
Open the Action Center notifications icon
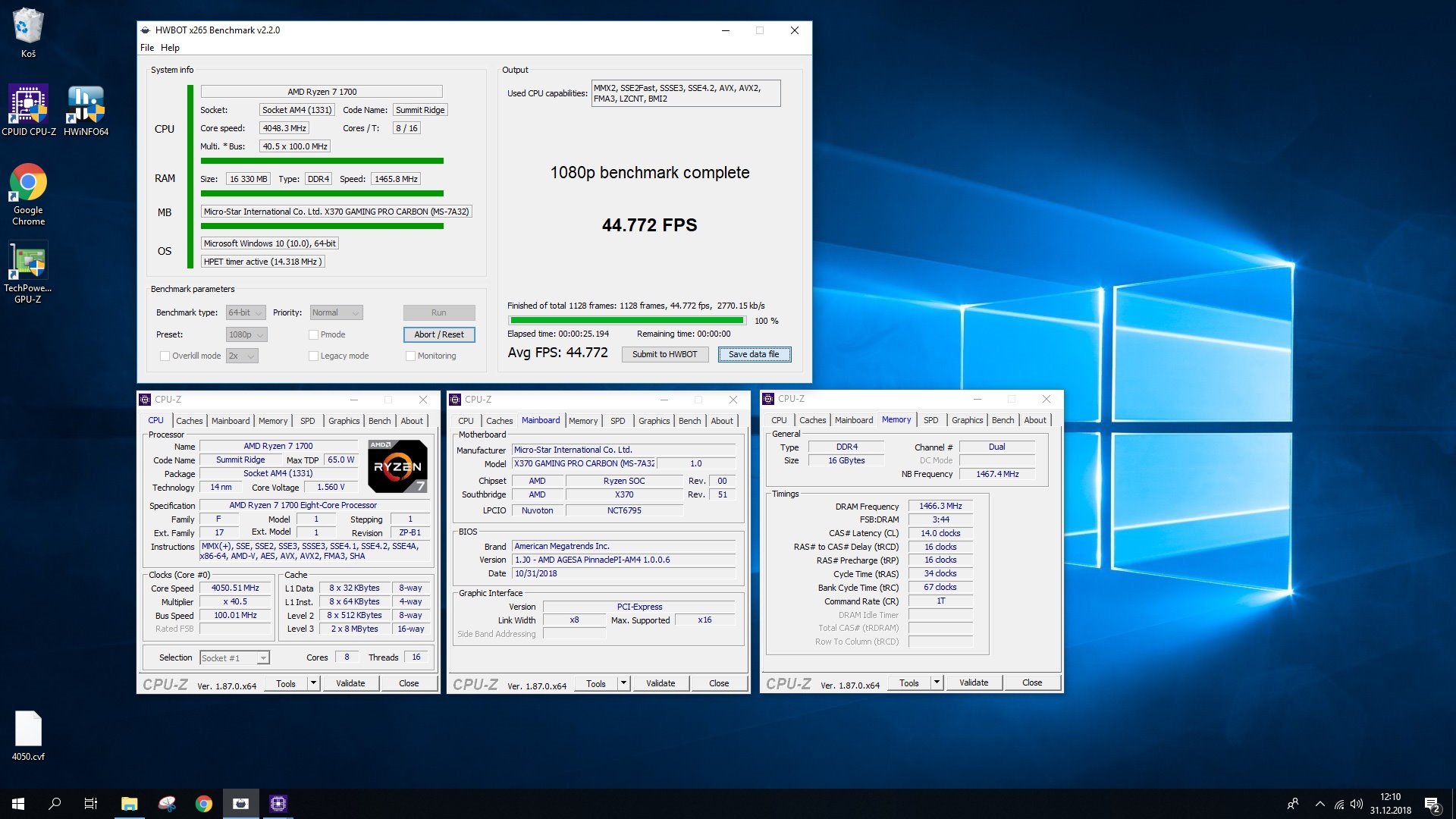tap(1432, 804)
